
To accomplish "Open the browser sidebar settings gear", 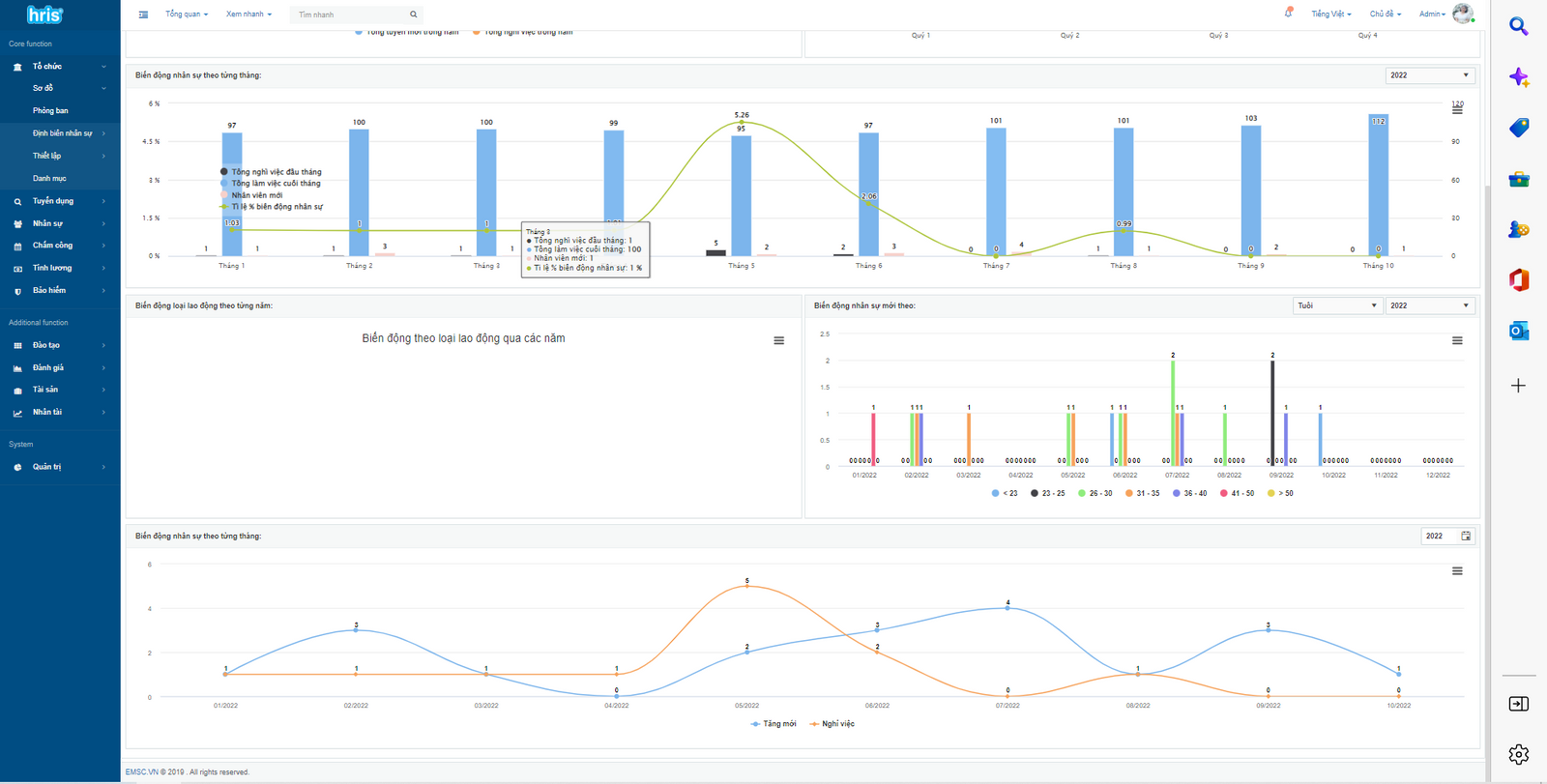I will pos(1518,754).
